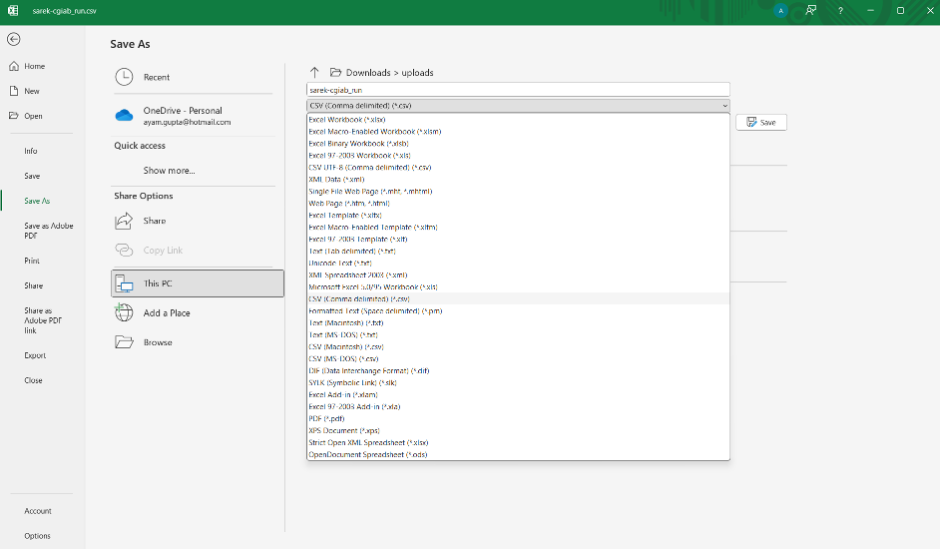Click the Recent clock icon

point(124,77)
